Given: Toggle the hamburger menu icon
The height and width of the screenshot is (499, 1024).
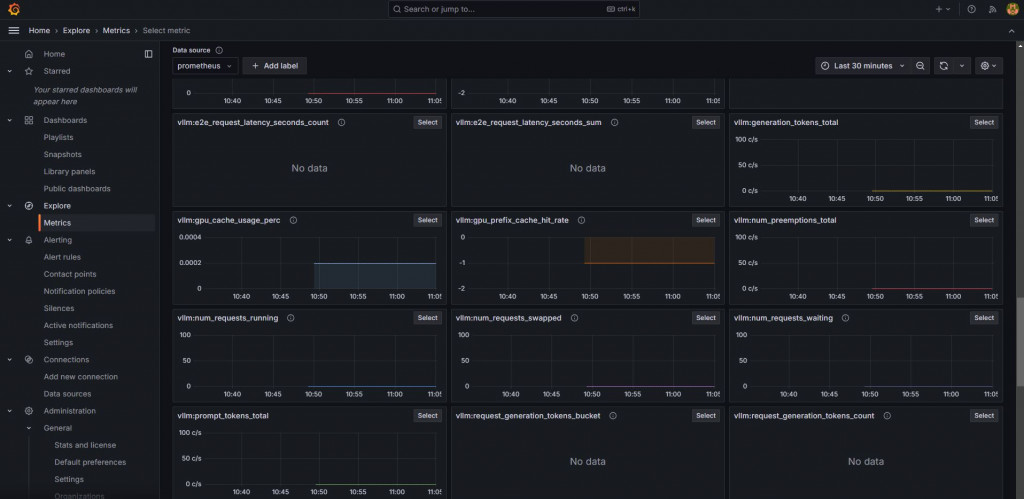Looking at the screenshot, I should point(14,31).
